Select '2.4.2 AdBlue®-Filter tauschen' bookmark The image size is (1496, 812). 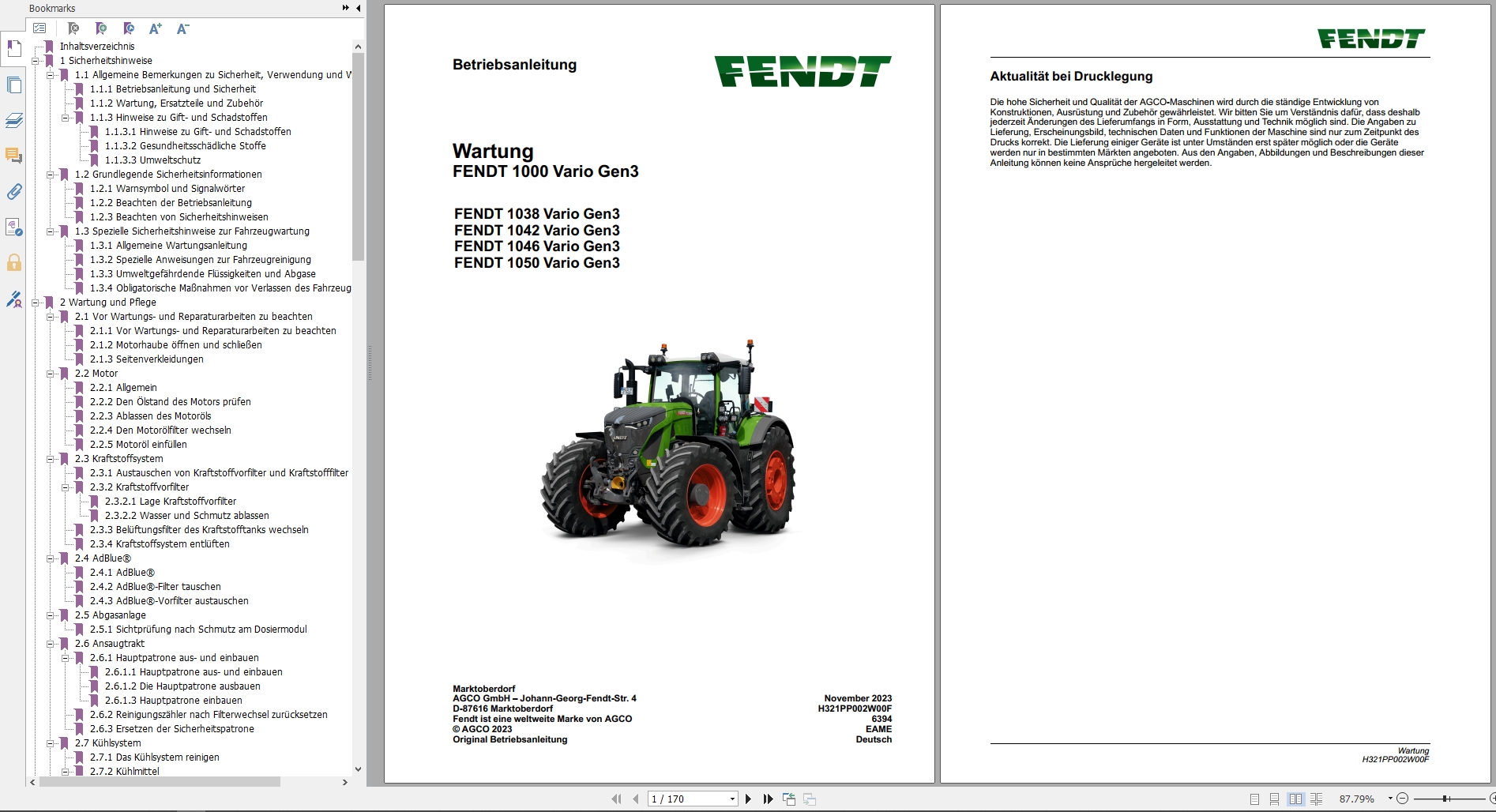click(155, 587)
